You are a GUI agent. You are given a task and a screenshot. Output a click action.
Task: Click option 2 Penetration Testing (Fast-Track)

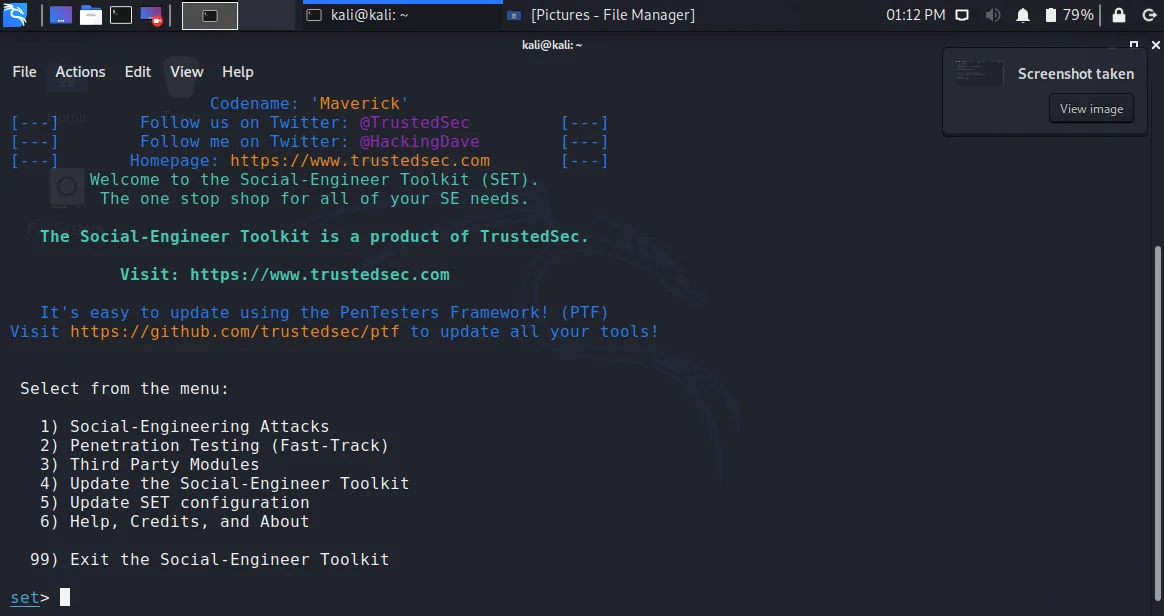pos(215,446)
